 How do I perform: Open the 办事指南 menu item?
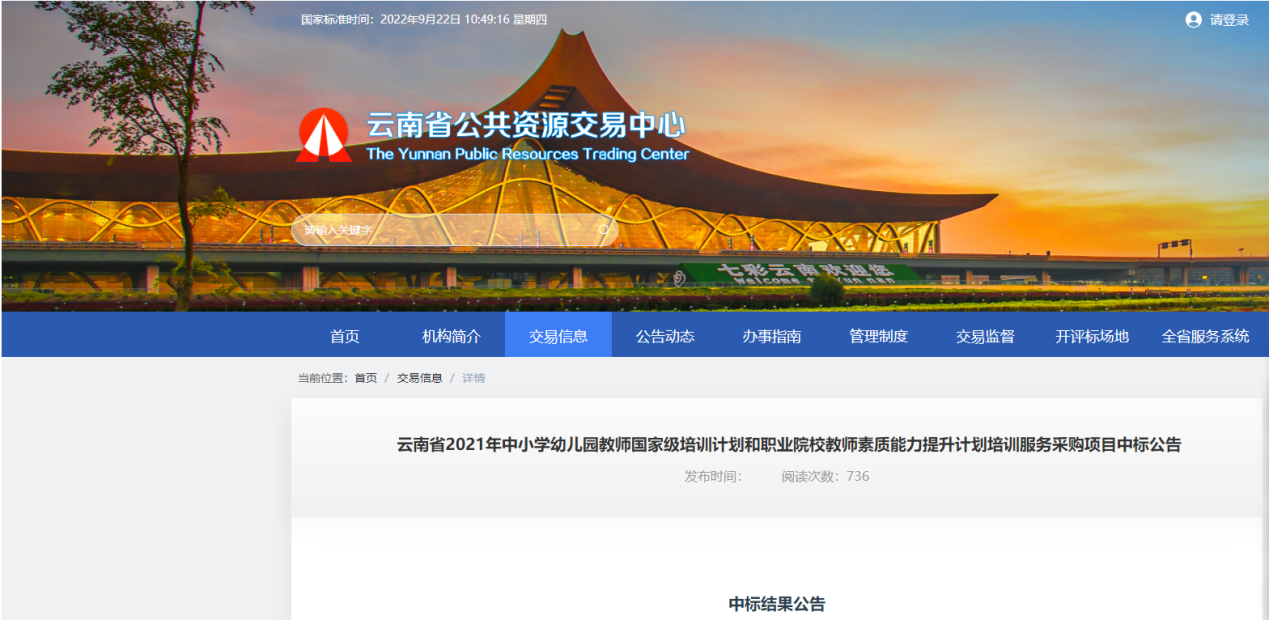click(771, 336)
